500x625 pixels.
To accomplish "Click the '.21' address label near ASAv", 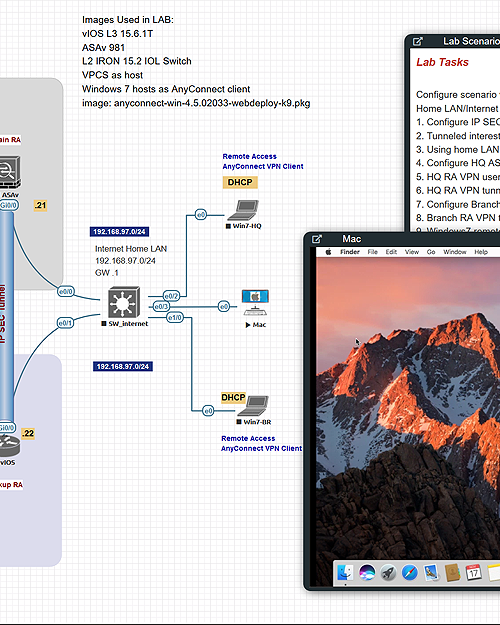I will (40, 205).
